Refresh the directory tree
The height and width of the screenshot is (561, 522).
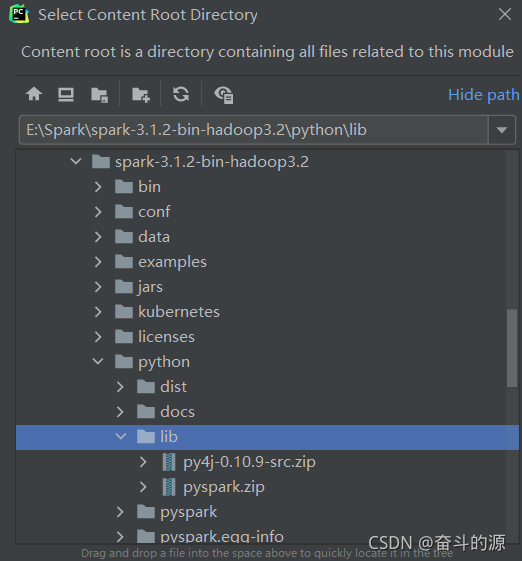tap(181, 94)
